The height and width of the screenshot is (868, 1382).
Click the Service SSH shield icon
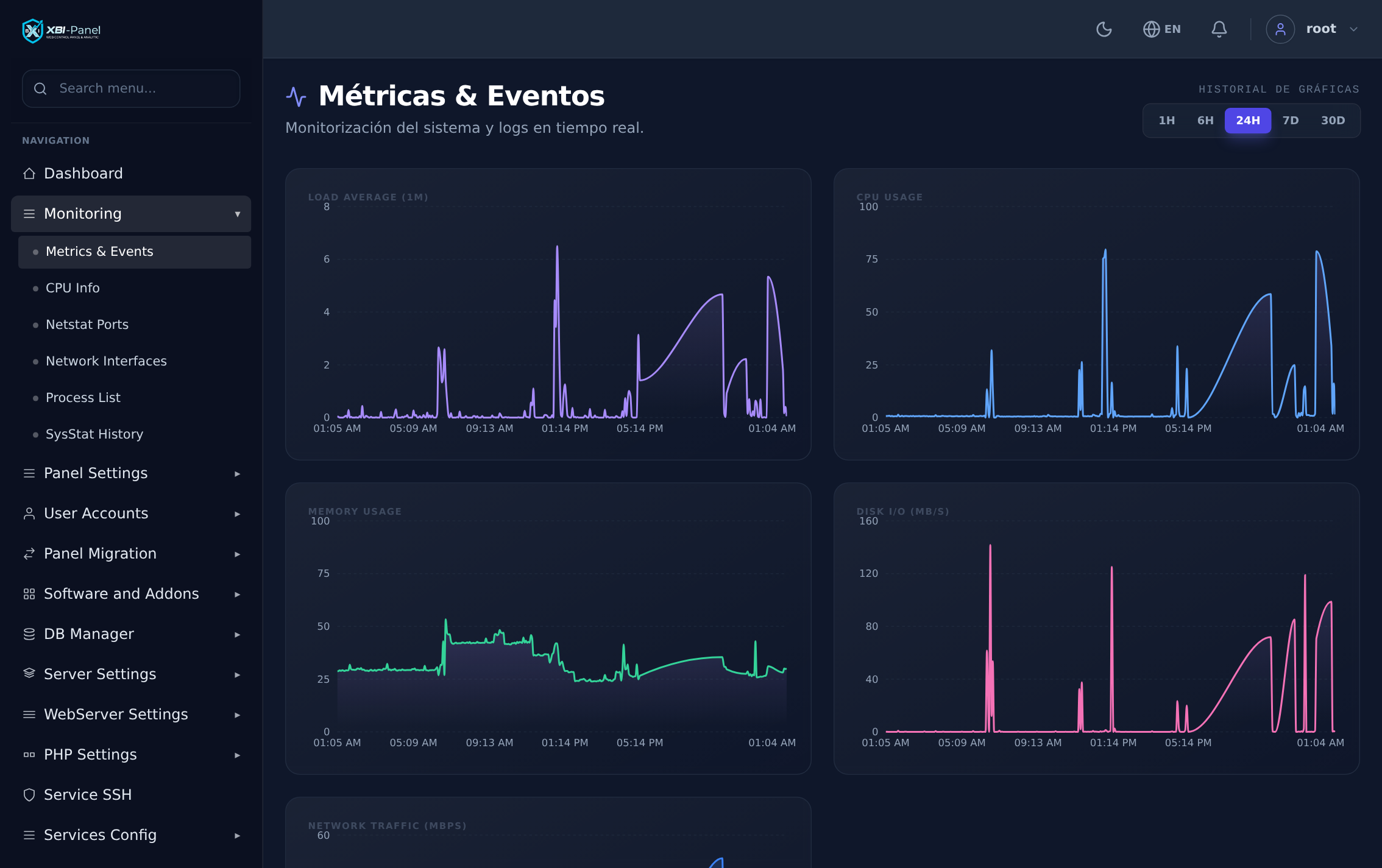[29, 795]
